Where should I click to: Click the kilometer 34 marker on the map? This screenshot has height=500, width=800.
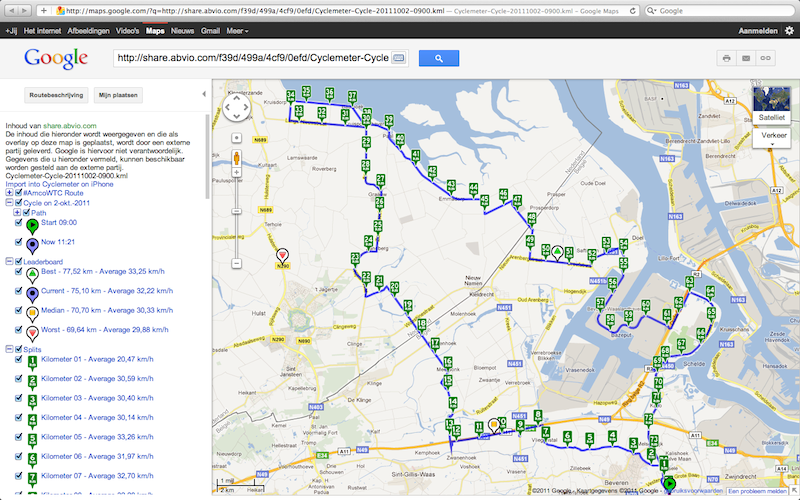[291, 97]
